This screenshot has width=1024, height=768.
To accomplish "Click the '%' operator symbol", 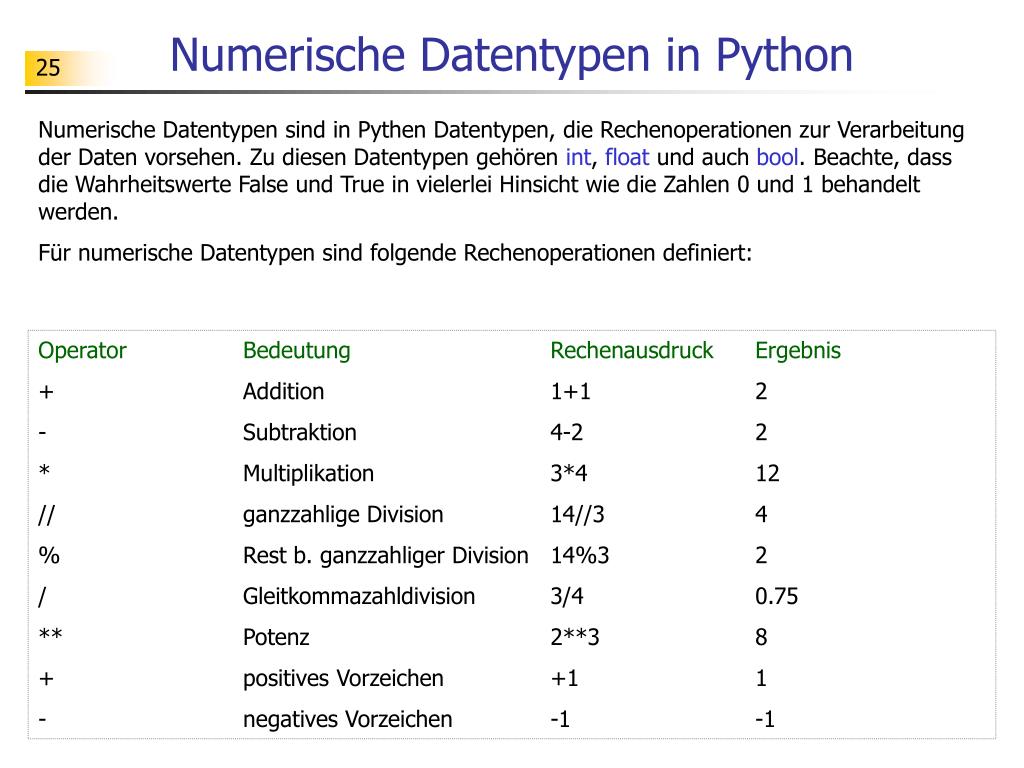I will 49,556.
